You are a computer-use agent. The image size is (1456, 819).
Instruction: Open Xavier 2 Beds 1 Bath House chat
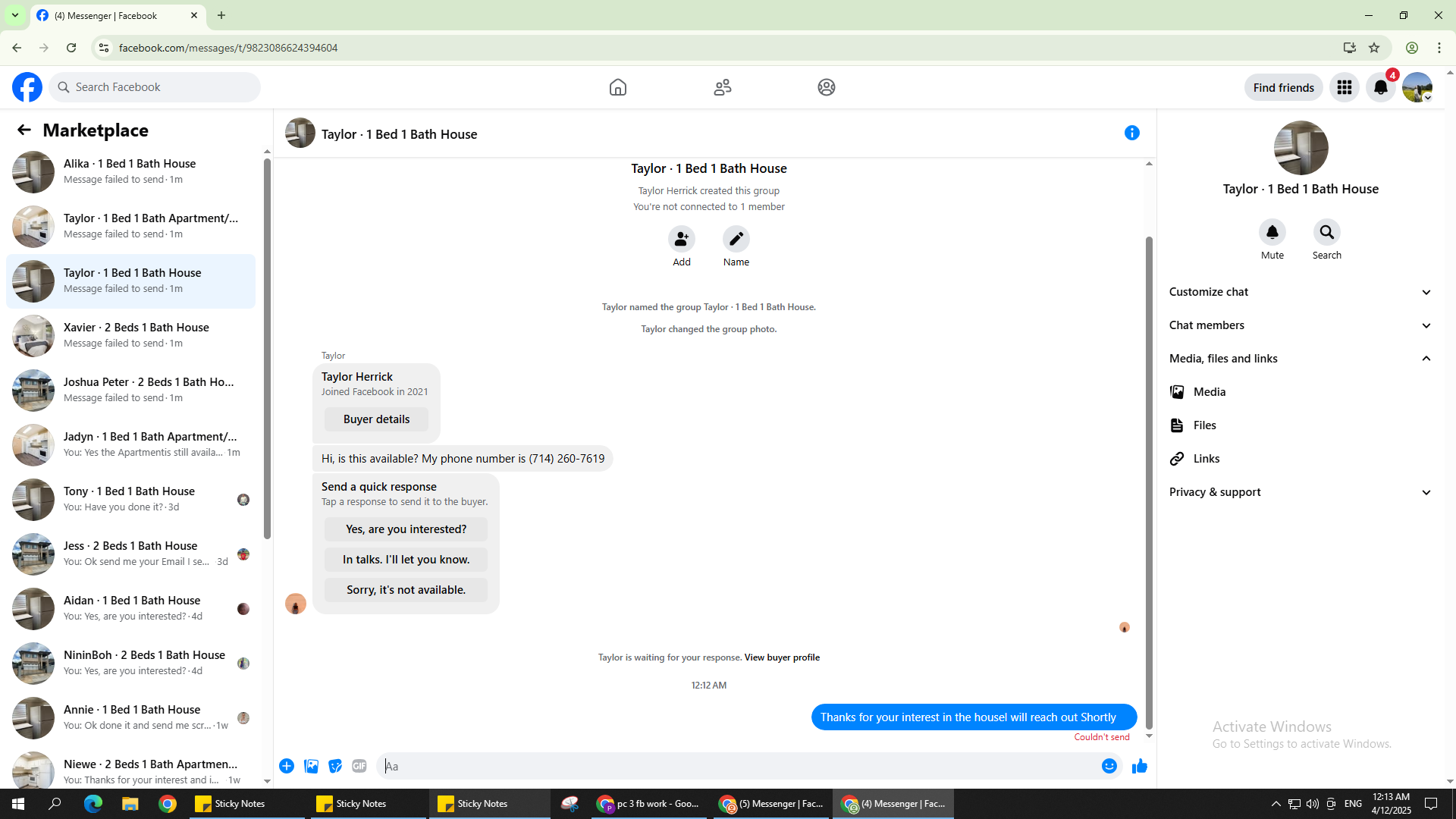tap(130, 336)
